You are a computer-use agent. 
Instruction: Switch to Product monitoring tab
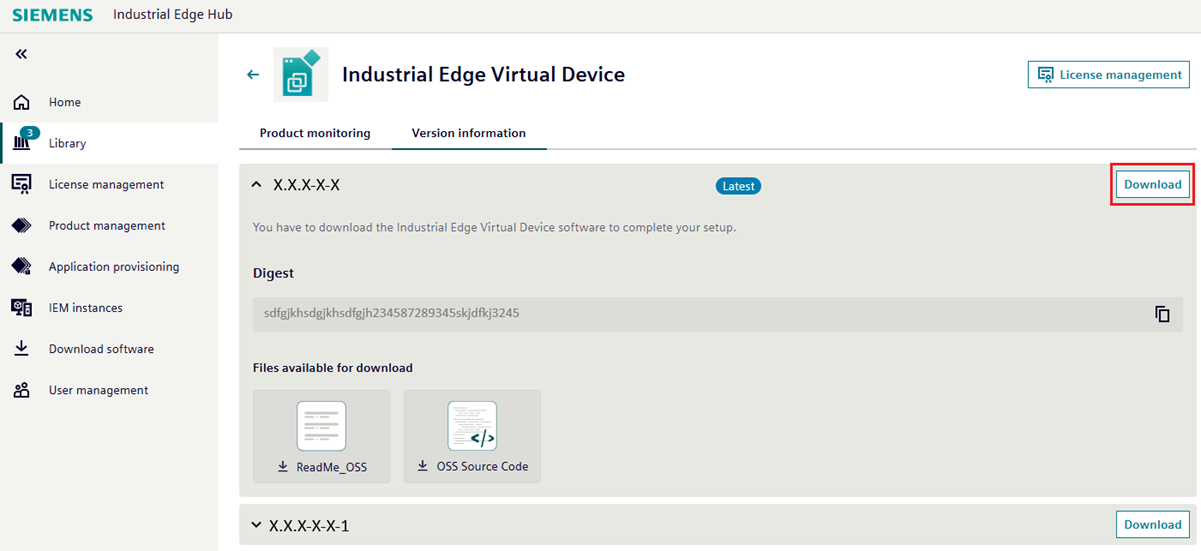point(315,133)
